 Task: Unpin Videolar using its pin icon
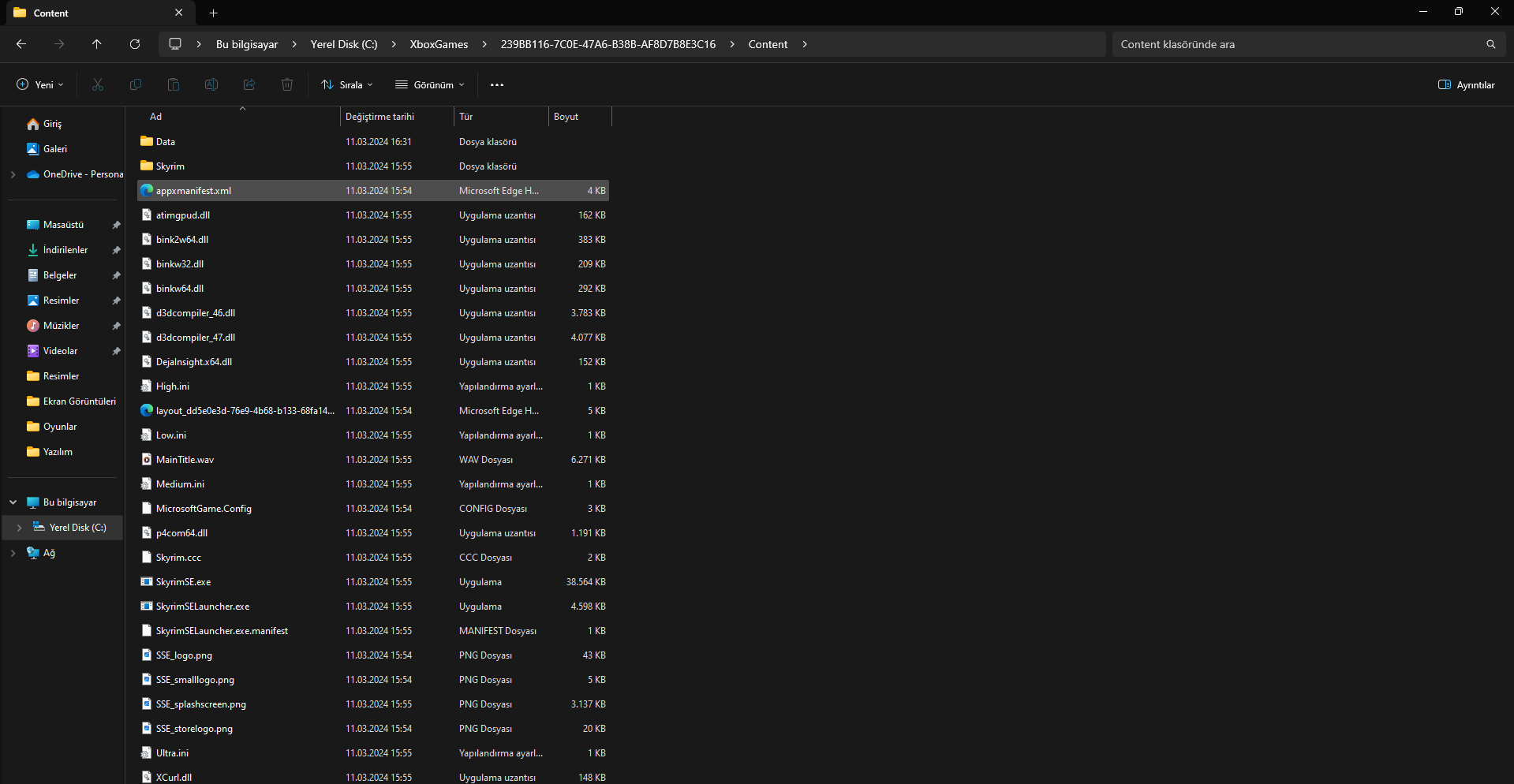(116, 351)
